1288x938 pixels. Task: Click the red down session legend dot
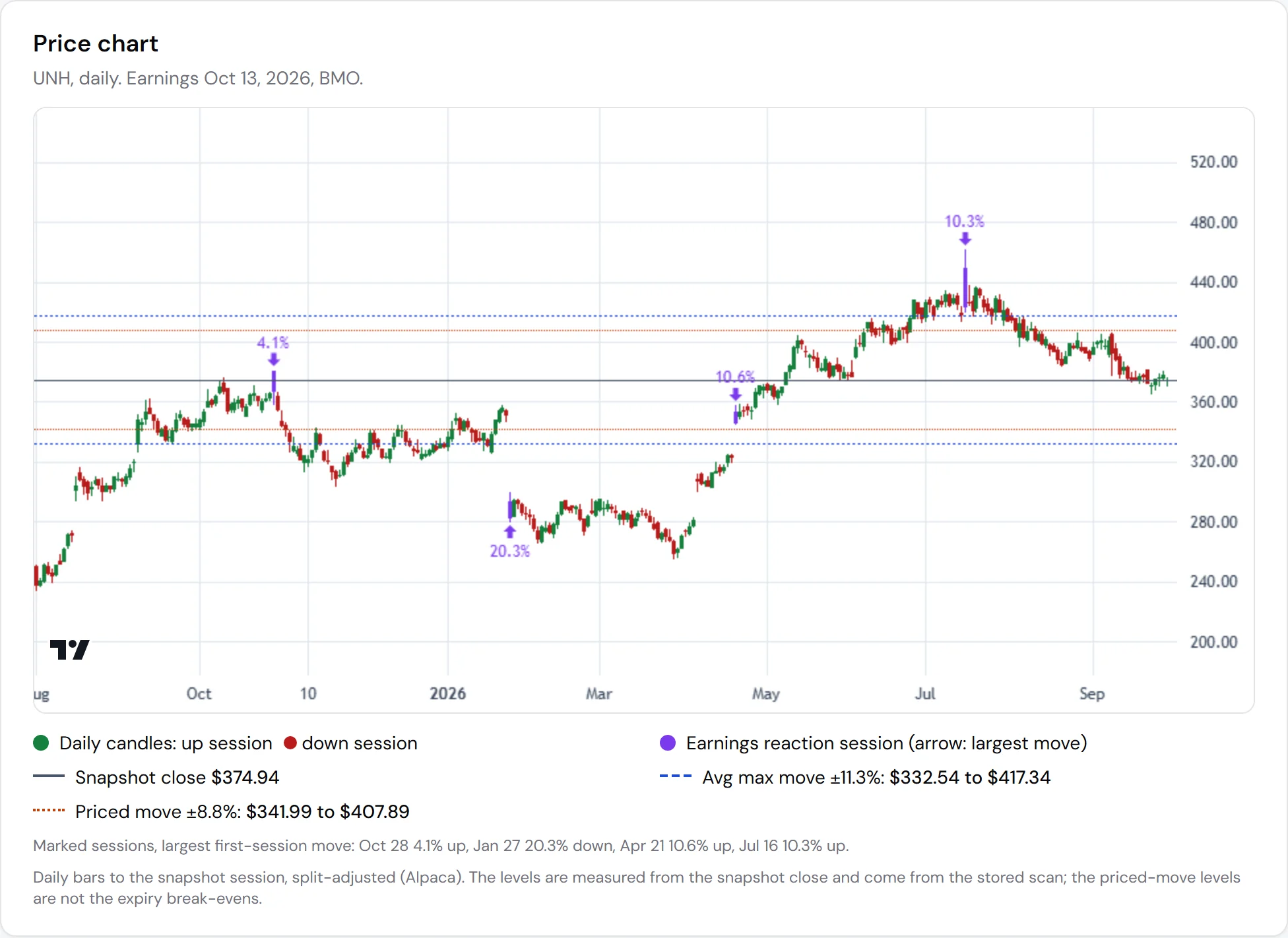290,743
